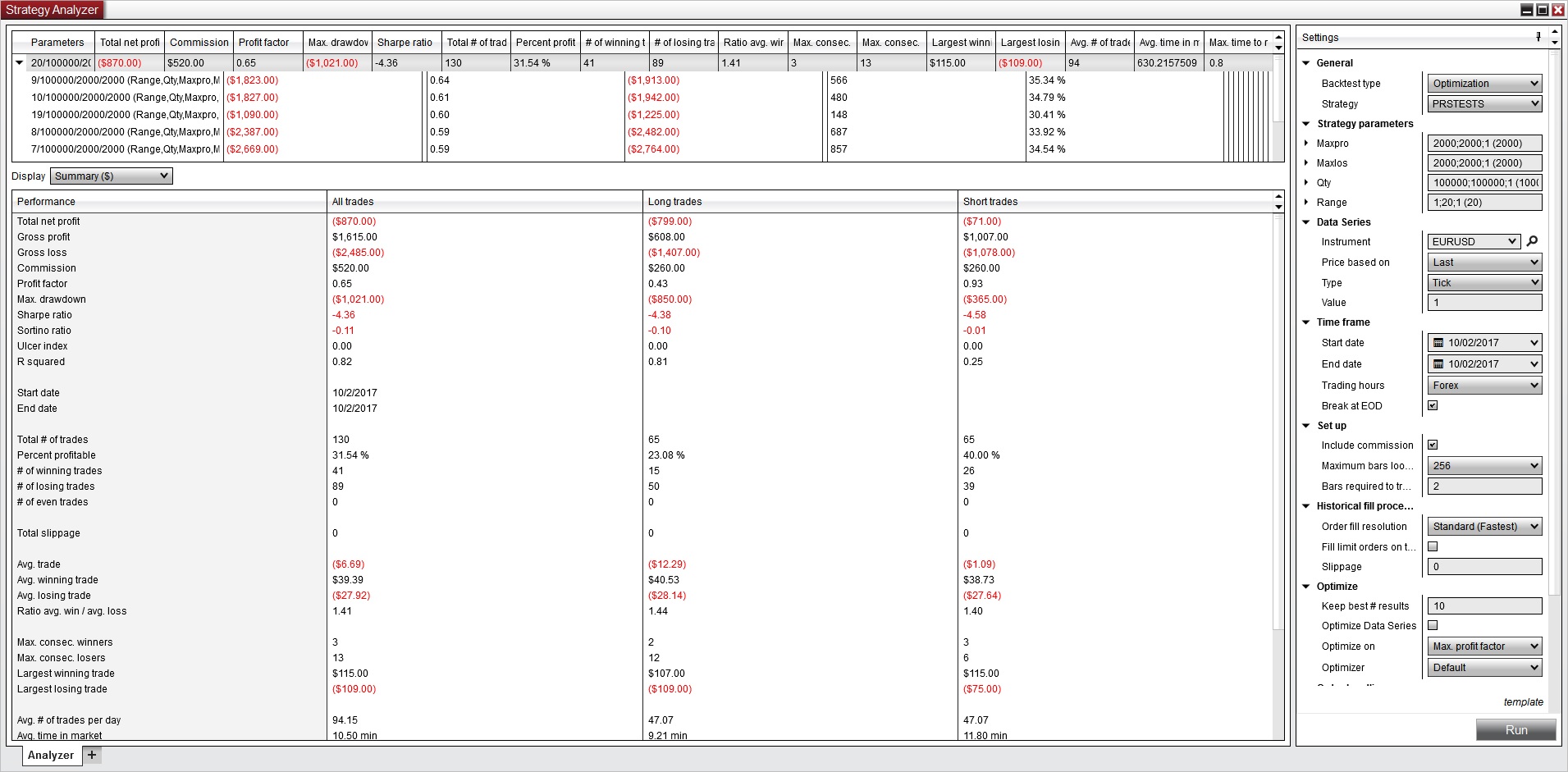Collapse the Historical fill processing section
The width and height of the screenshot is (1568, 772).
click(x=1306, y=506)
